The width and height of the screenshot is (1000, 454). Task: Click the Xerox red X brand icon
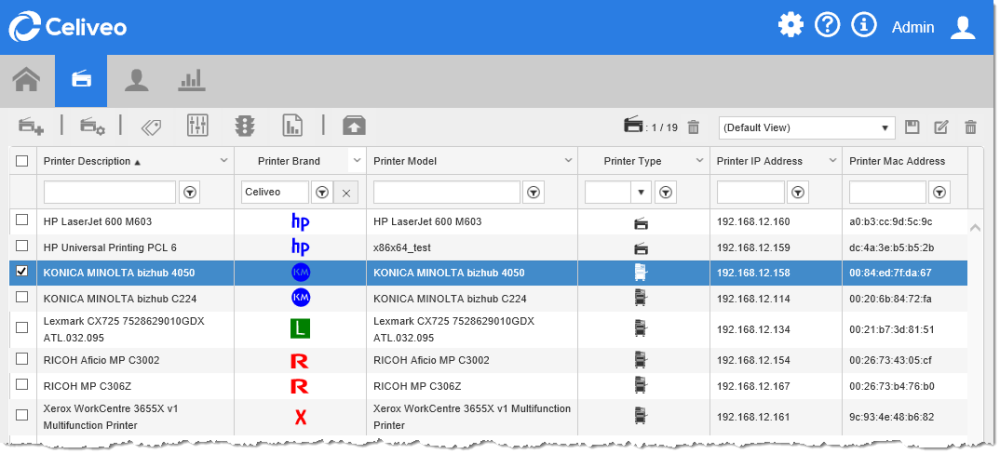click(300, 417)
